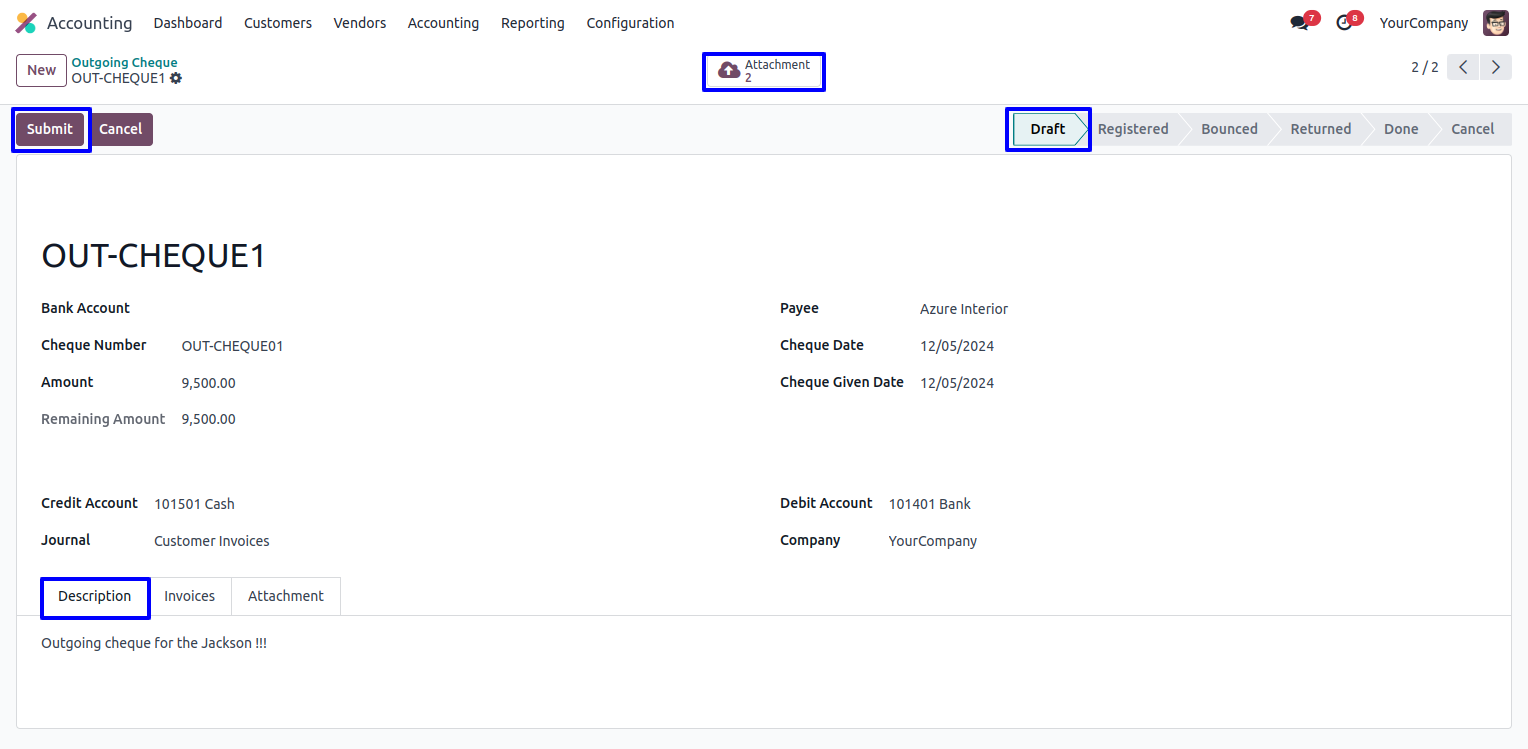Click the New record button
The image size is (1528, 749).
(42, 70)
